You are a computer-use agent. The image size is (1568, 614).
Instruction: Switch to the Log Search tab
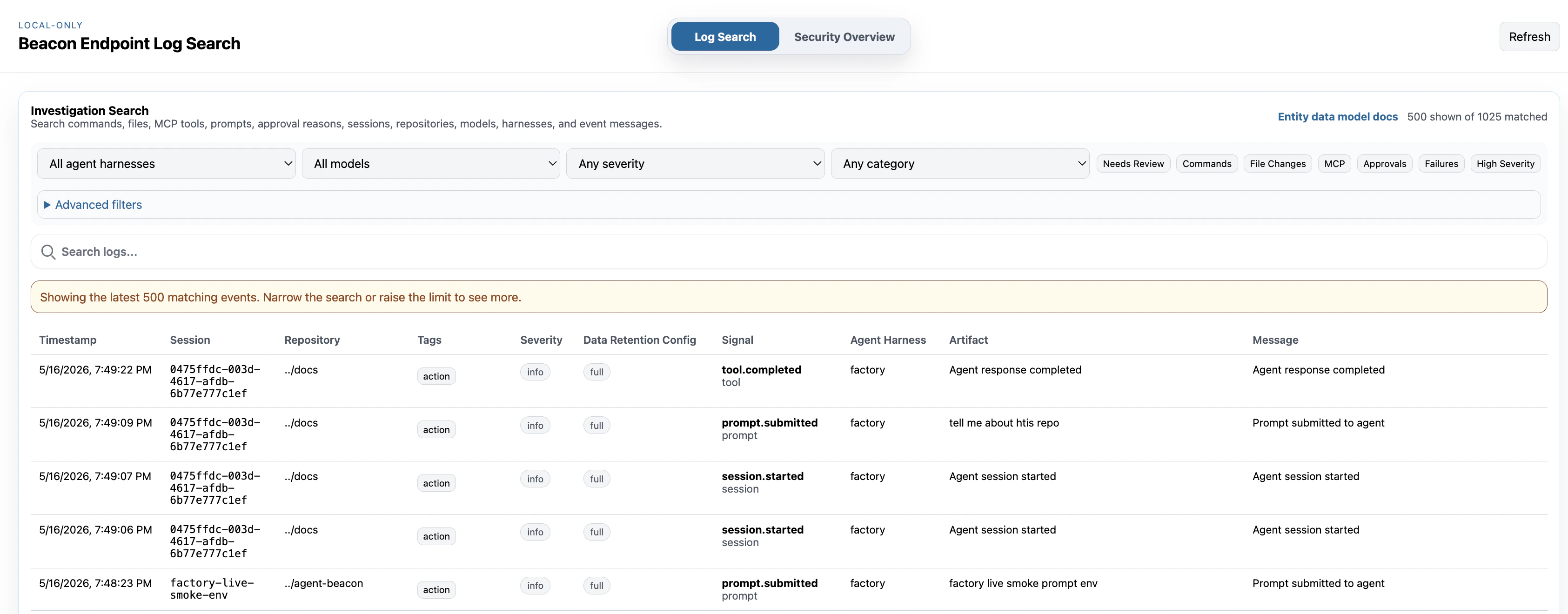[x=724, y=36]
